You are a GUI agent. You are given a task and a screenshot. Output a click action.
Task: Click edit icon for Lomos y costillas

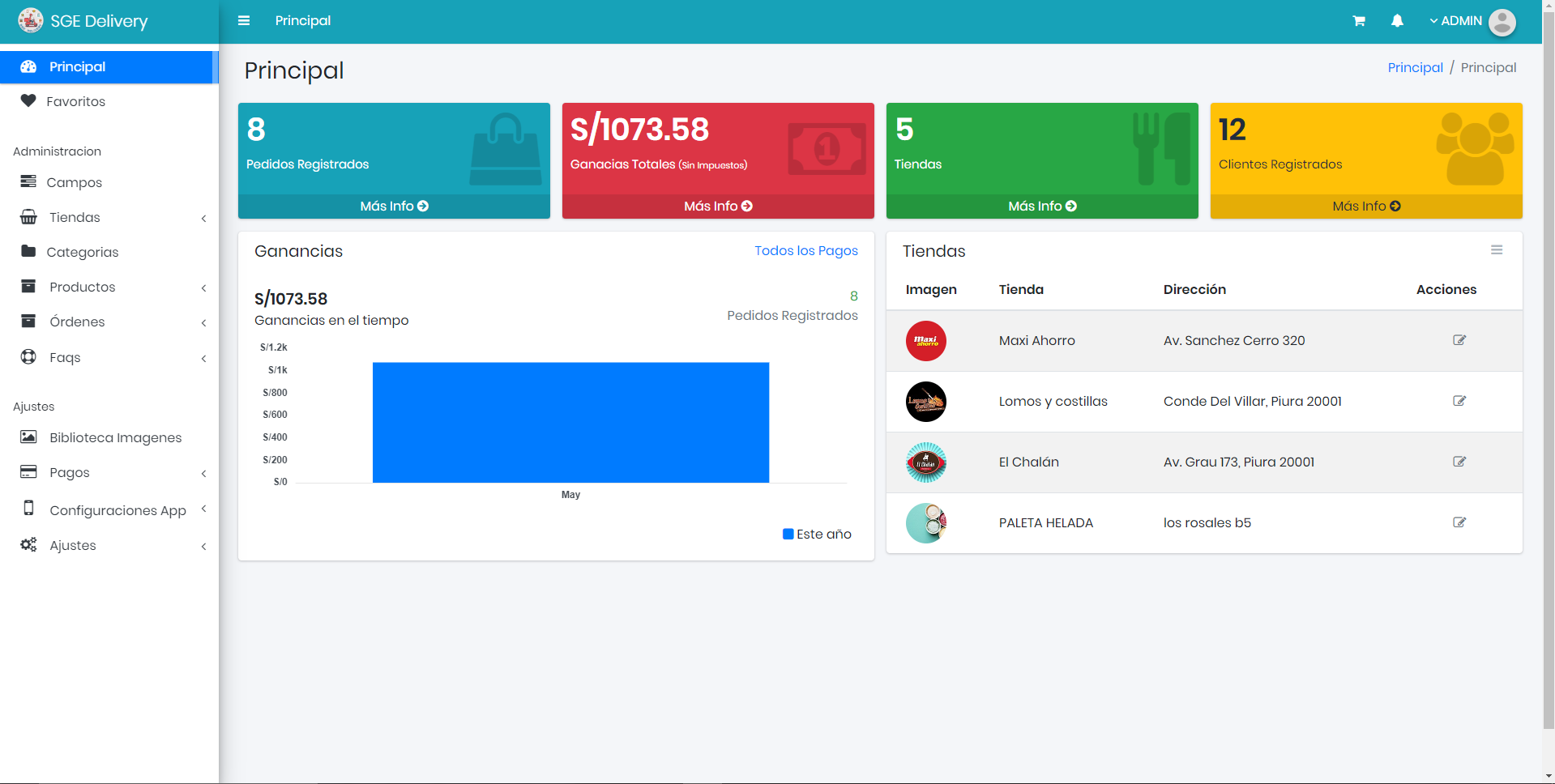coord(1459,401)
